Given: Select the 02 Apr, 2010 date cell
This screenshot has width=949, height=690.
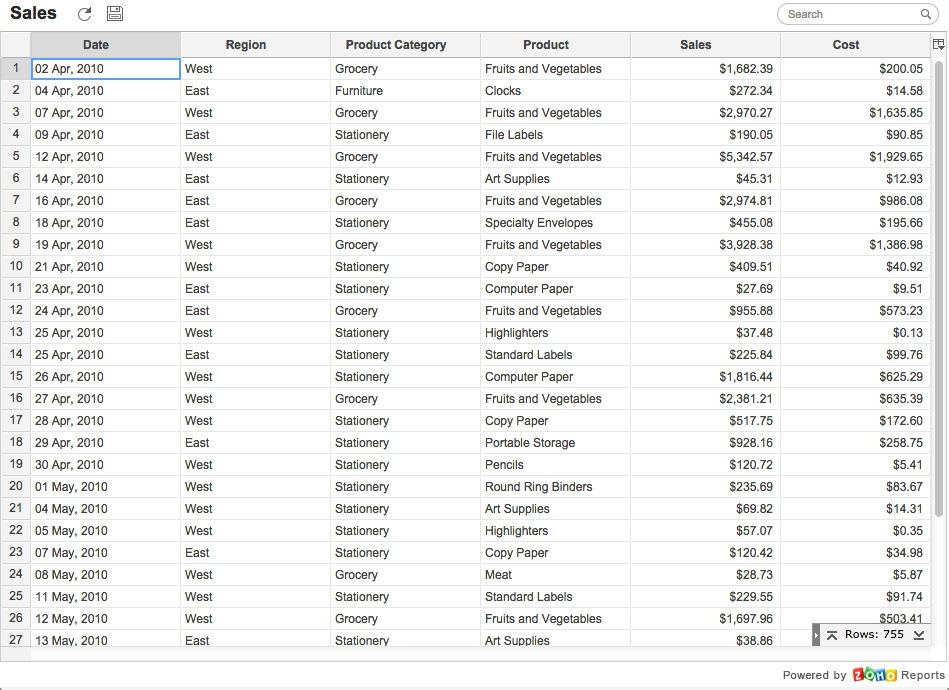Looking at the screenshot, I should pos(105,69).
